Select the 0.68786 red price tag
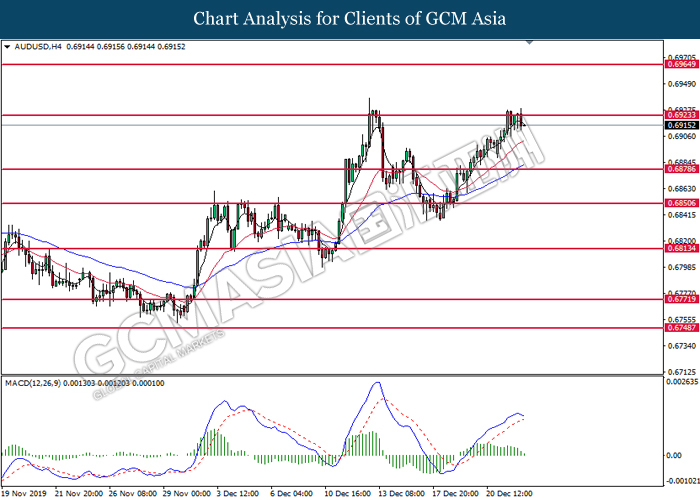 pyautogui.click(x=681, y=169)
